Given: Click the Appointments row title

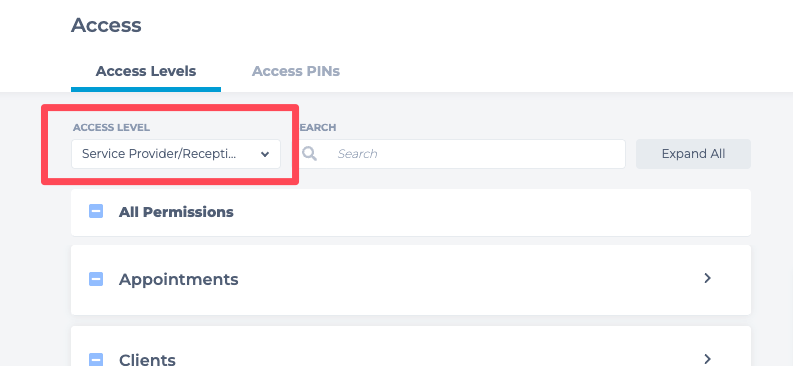Looking at the screenshot, I should click(179, 279).
